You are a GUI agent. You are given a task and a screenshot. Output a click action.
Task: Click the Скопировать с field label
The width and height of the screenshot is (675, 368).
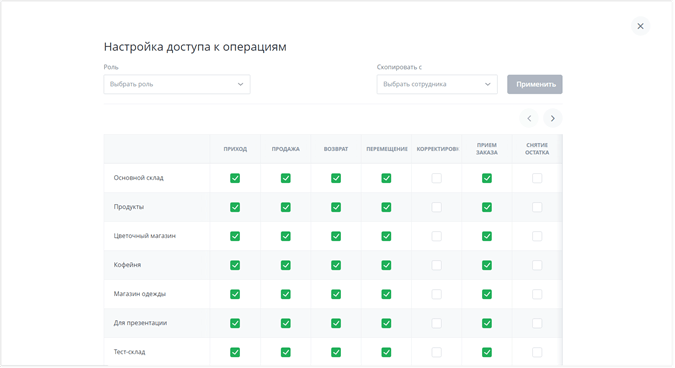click(399, 67)
